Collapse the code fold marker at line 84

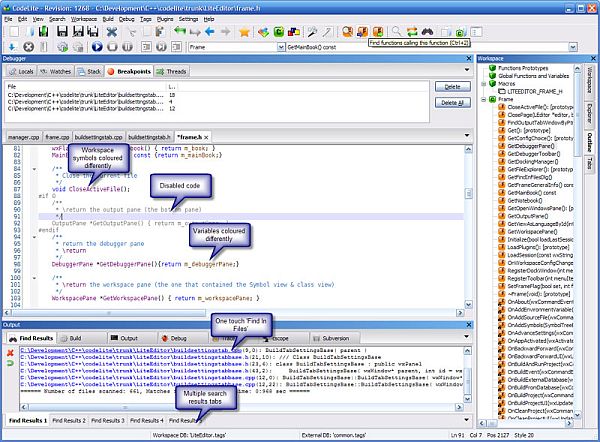(34, 169)
